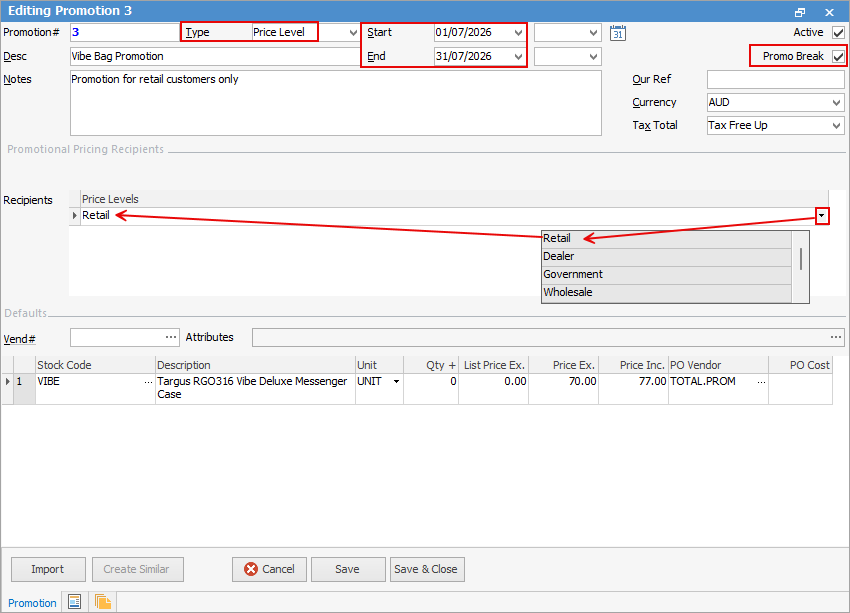The width and height of the screenshot is (850, 613).
Task: Open the Tax Total dropdown
Action: tap(836, 126)
